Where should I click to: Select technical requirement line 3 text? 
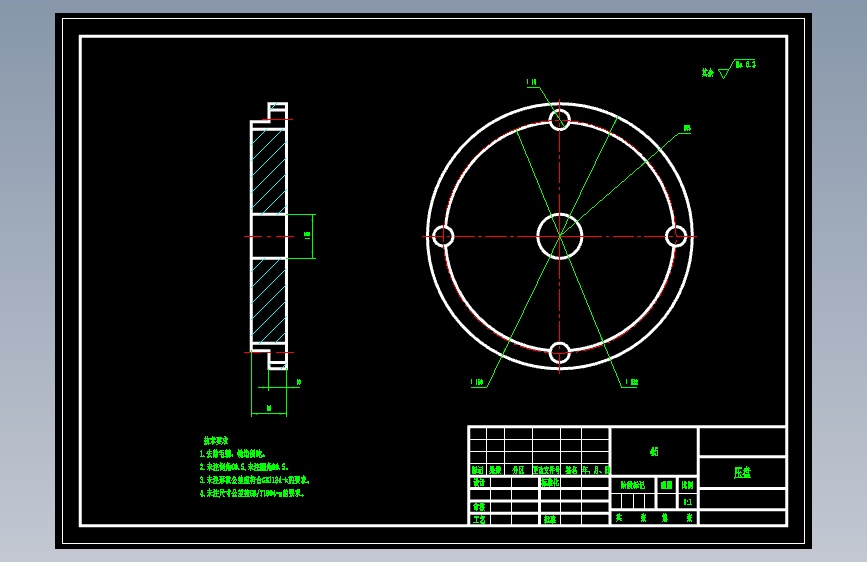tap(254, 480)
